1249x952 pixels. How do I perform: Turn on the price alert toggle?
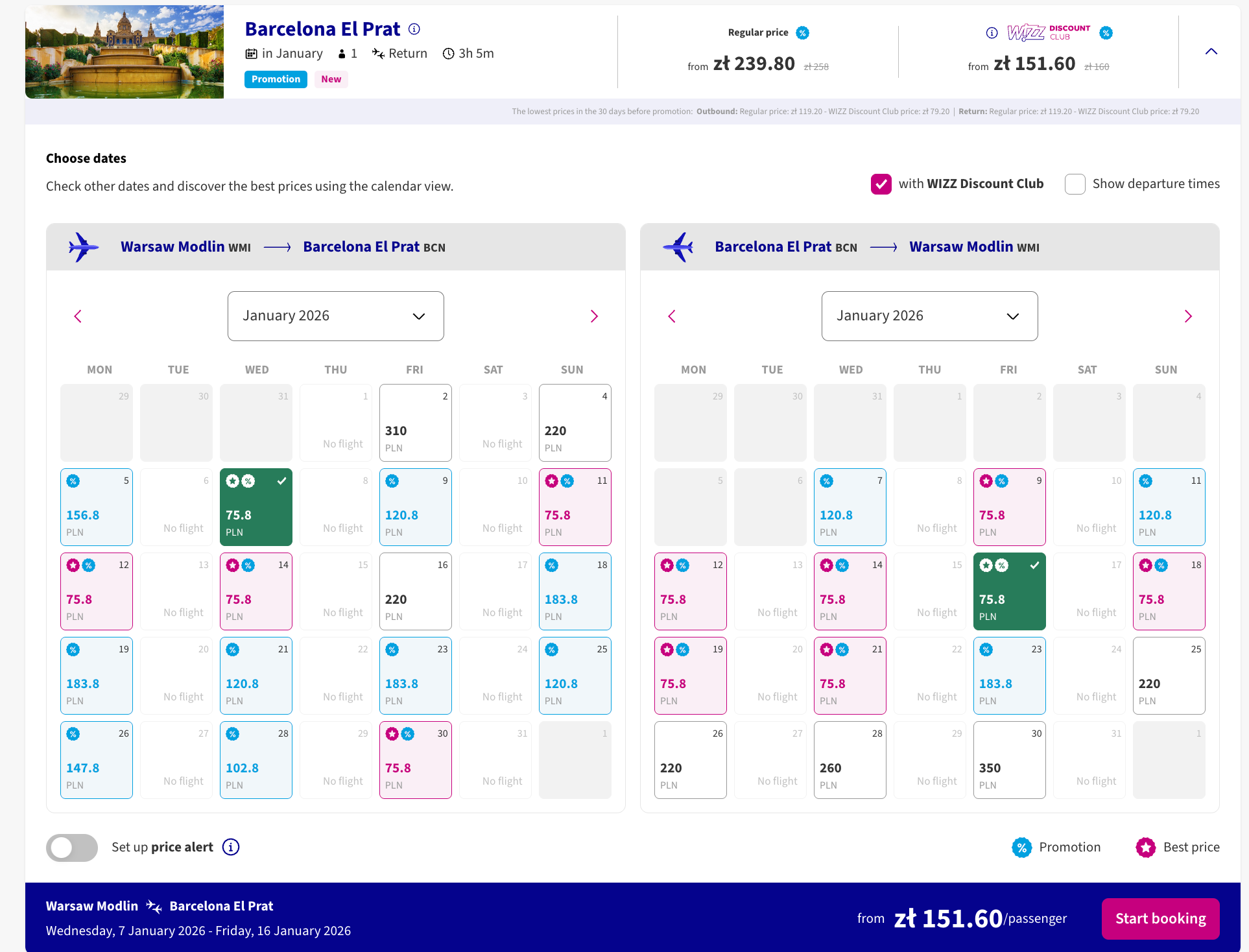[72, 848]
